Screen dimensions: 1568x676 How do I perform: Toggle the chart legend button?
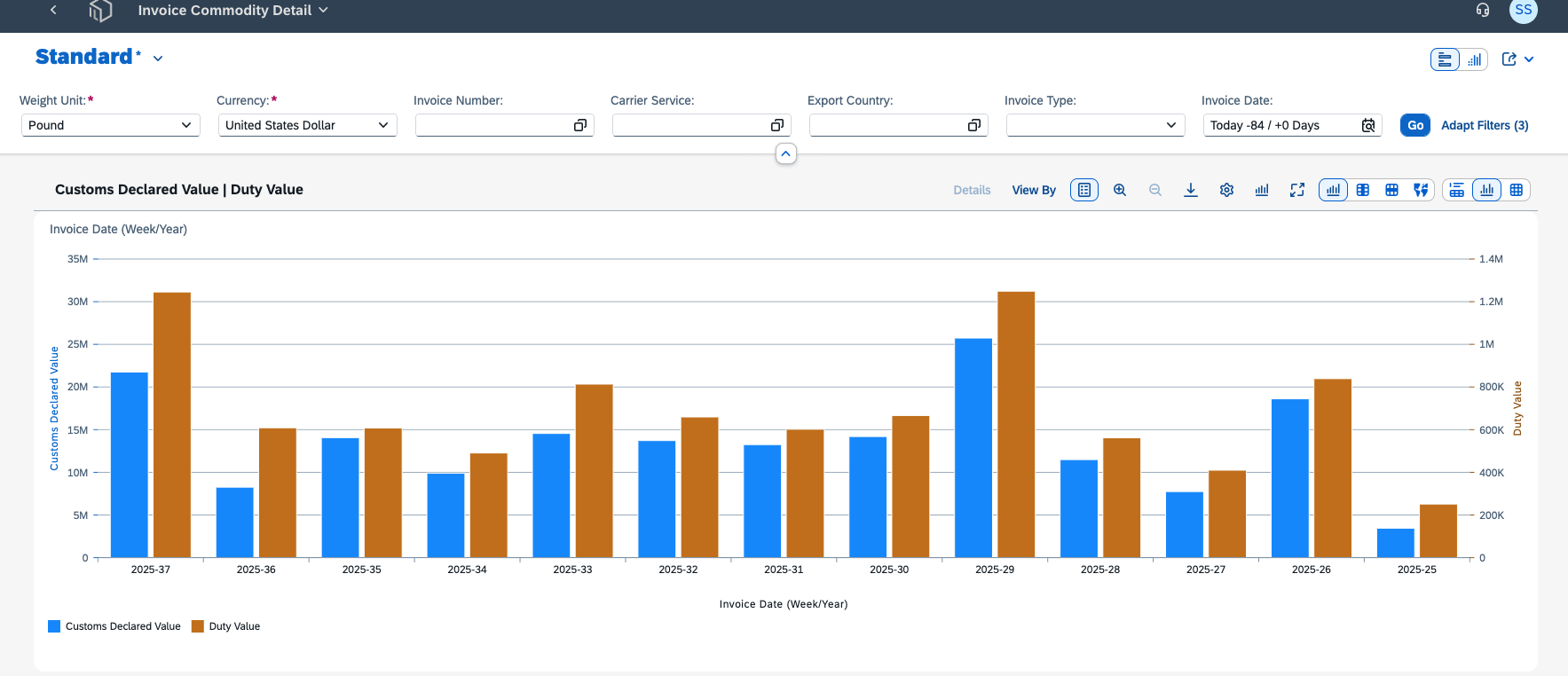(1084, 190)
